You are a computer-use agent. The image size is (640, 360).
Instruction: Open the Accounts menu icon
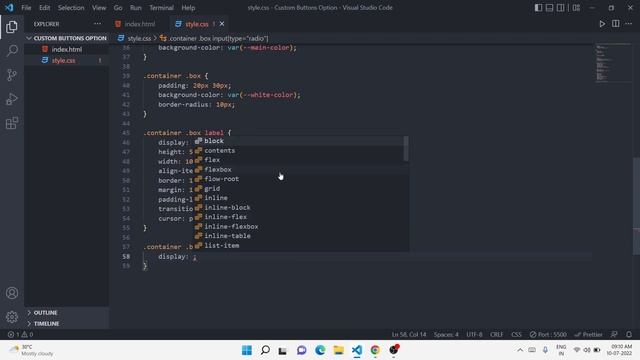pyautogui.click(x=12, y=293)
